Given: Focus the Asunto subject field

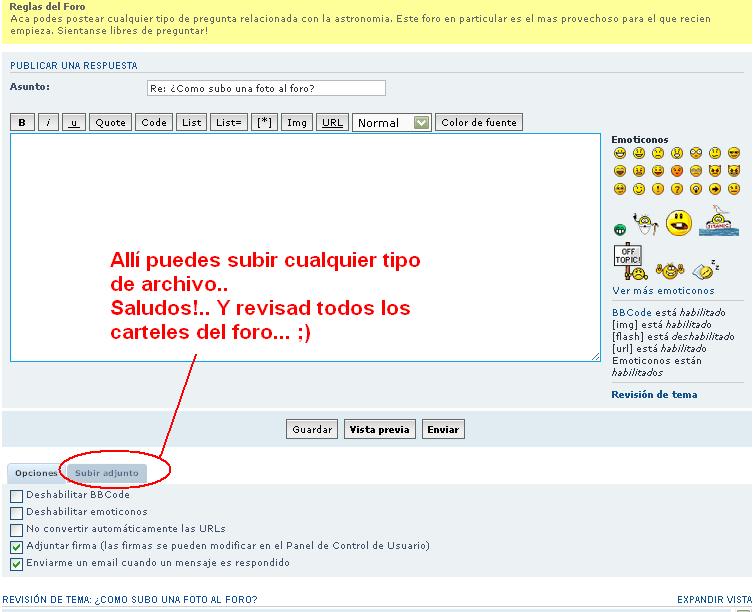Looking at the screenshot, I should 266,88.
